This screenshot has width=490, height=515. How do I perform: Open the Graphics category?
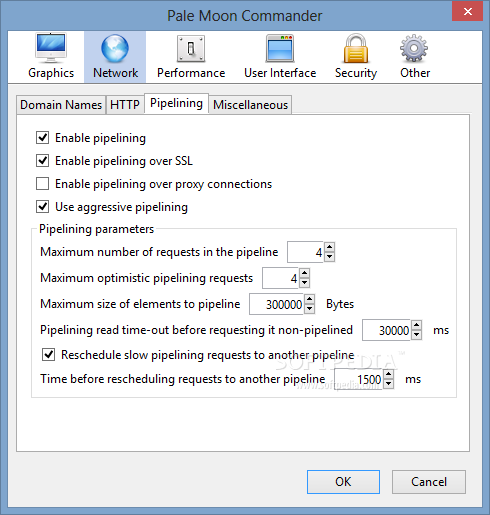(51, 57)
